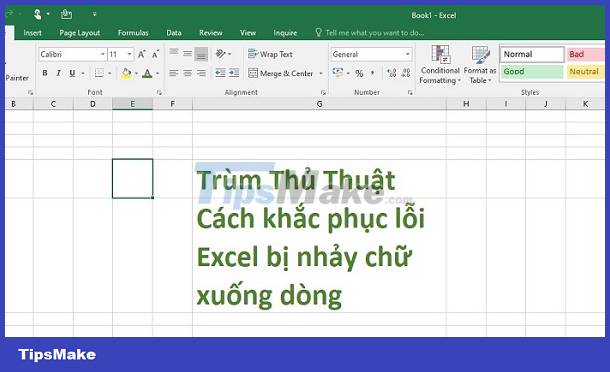The image size is (610, 372).
Task: Toggle Bold formatting
Action: pyautogui.click(x=45, y=73)
